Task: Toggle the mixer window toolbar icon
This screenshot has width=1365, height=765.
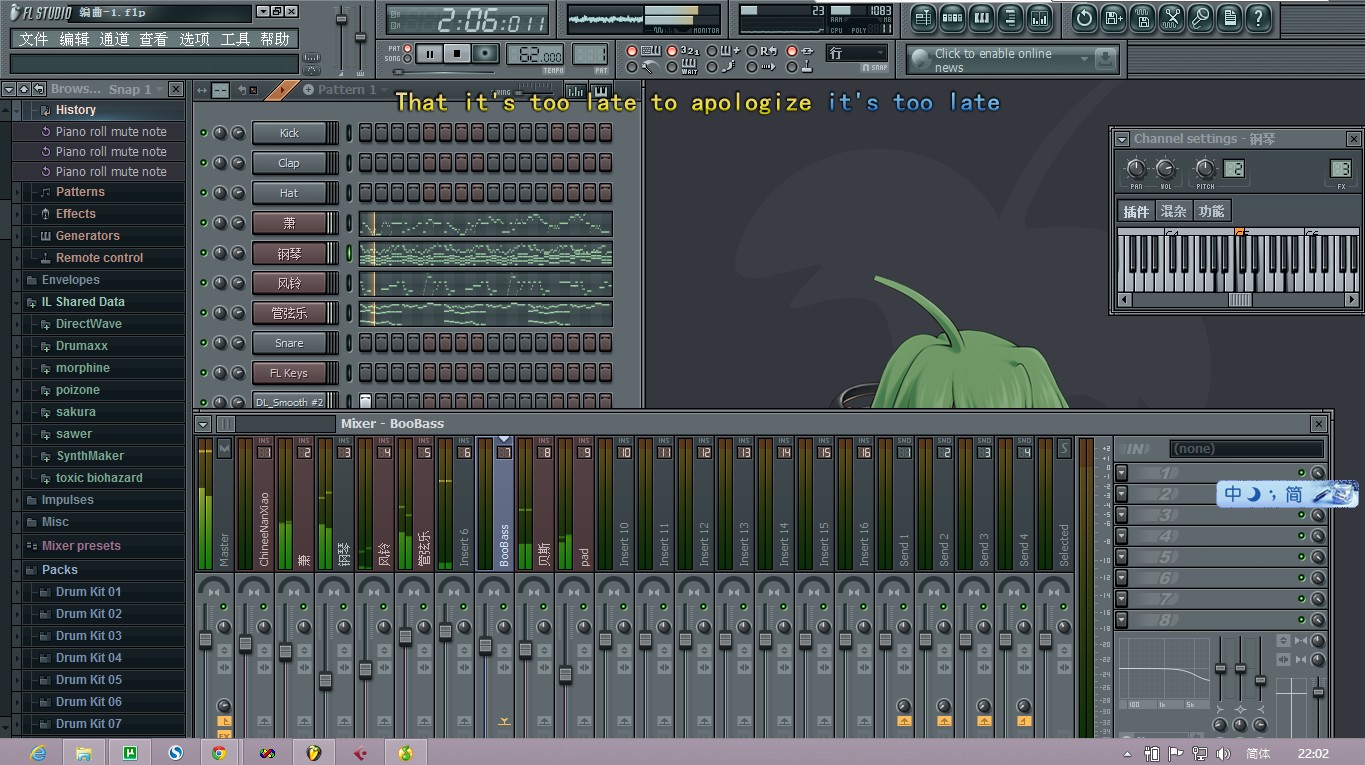Action: coord(1039,17)
